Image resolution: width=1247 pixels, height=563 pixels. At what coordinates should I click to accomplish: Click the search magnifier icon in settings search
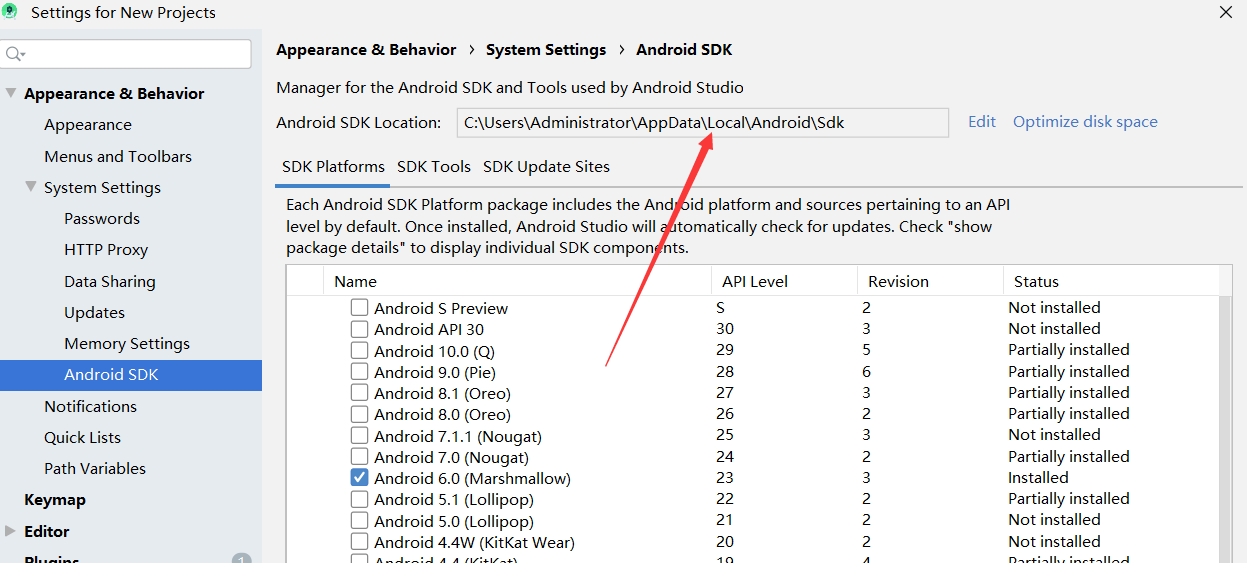14,54
